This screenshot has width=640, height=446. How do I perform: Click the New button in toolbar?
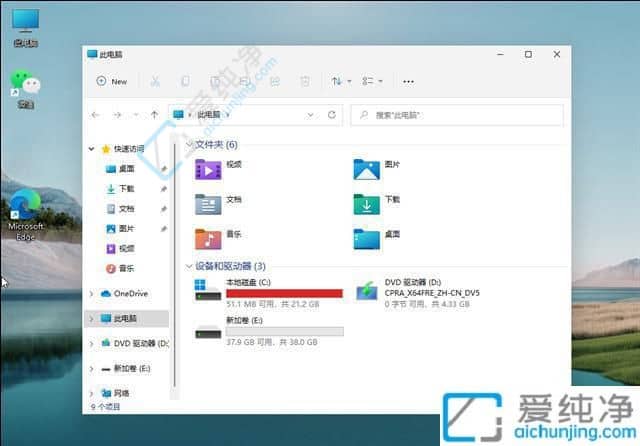pyautogui.click(x=112, y=81)
